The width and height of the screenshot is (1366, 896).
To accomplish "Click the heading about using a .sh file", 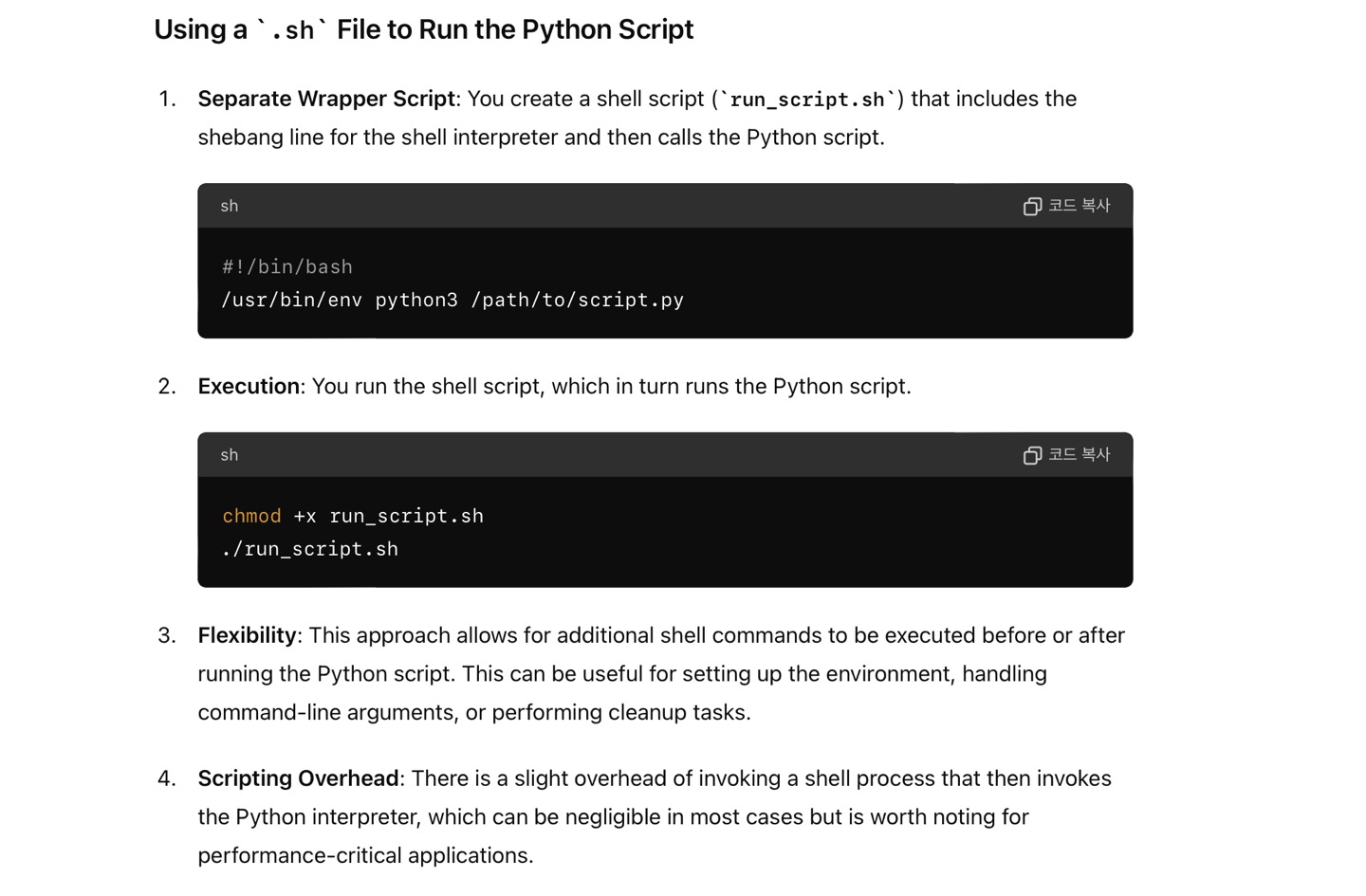I will (x=424, y=29).
